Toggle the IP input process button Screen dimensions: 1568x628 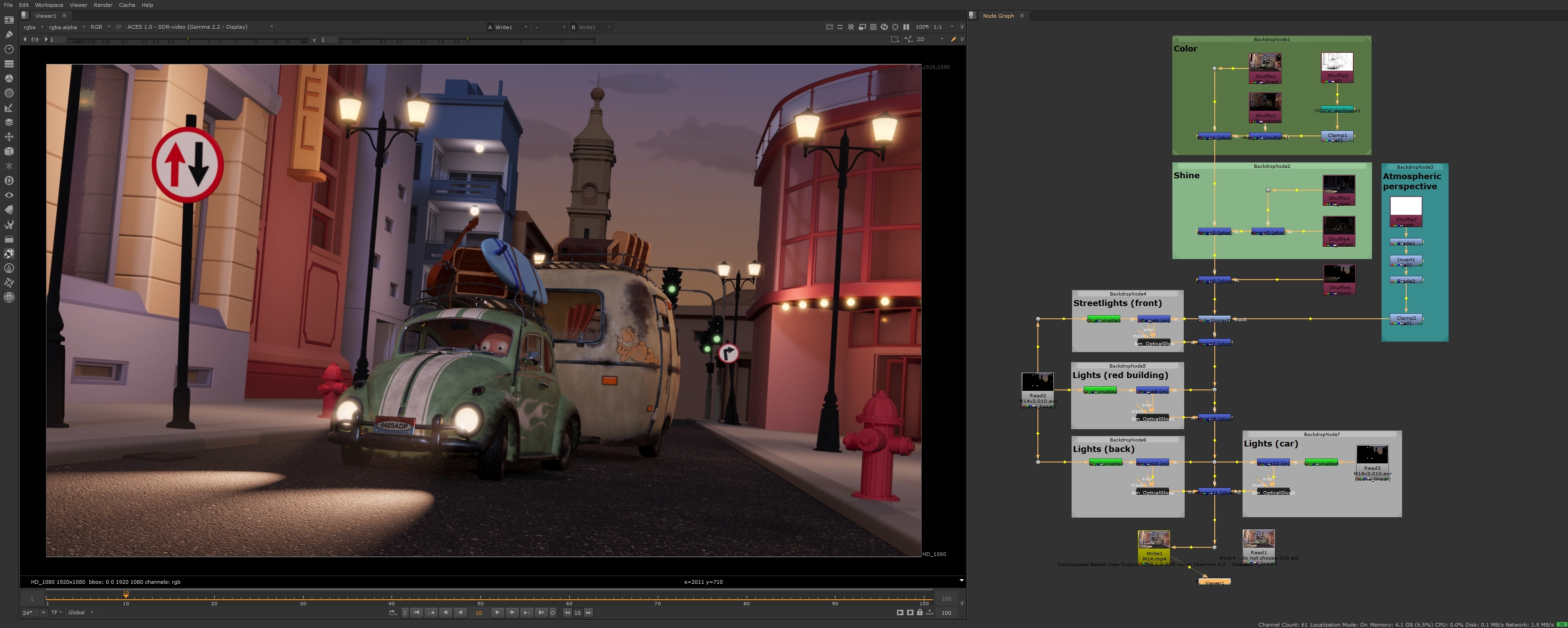pyautogui.click(x=119, y=27)
